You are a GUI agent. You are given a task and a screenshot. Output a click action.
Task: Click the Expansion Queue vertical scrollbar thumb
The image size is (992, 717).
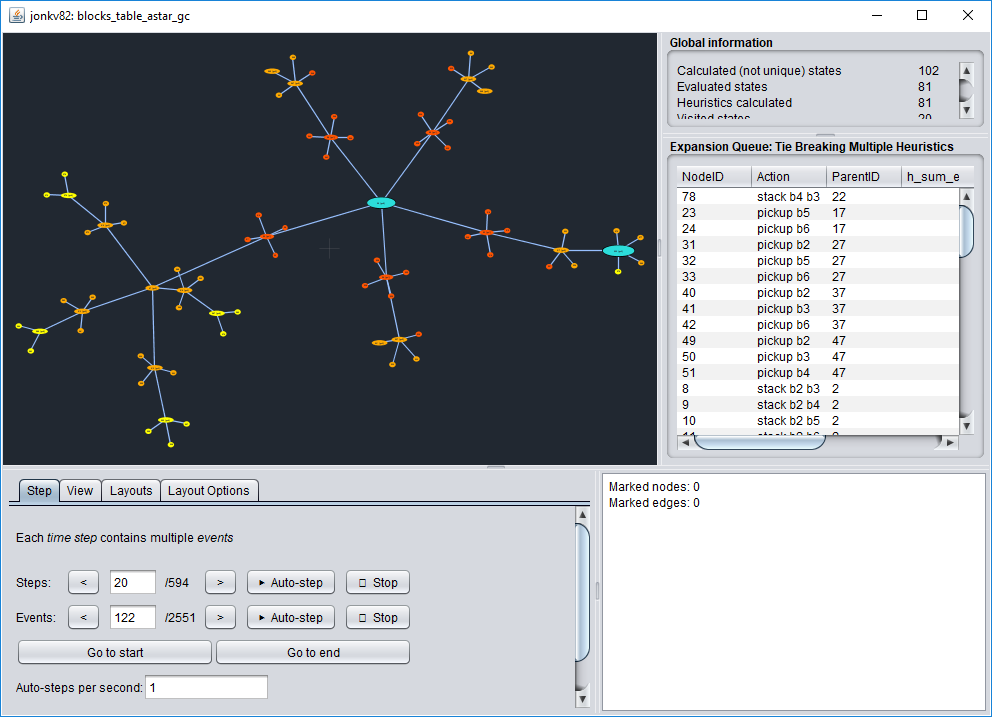(966, 231)
